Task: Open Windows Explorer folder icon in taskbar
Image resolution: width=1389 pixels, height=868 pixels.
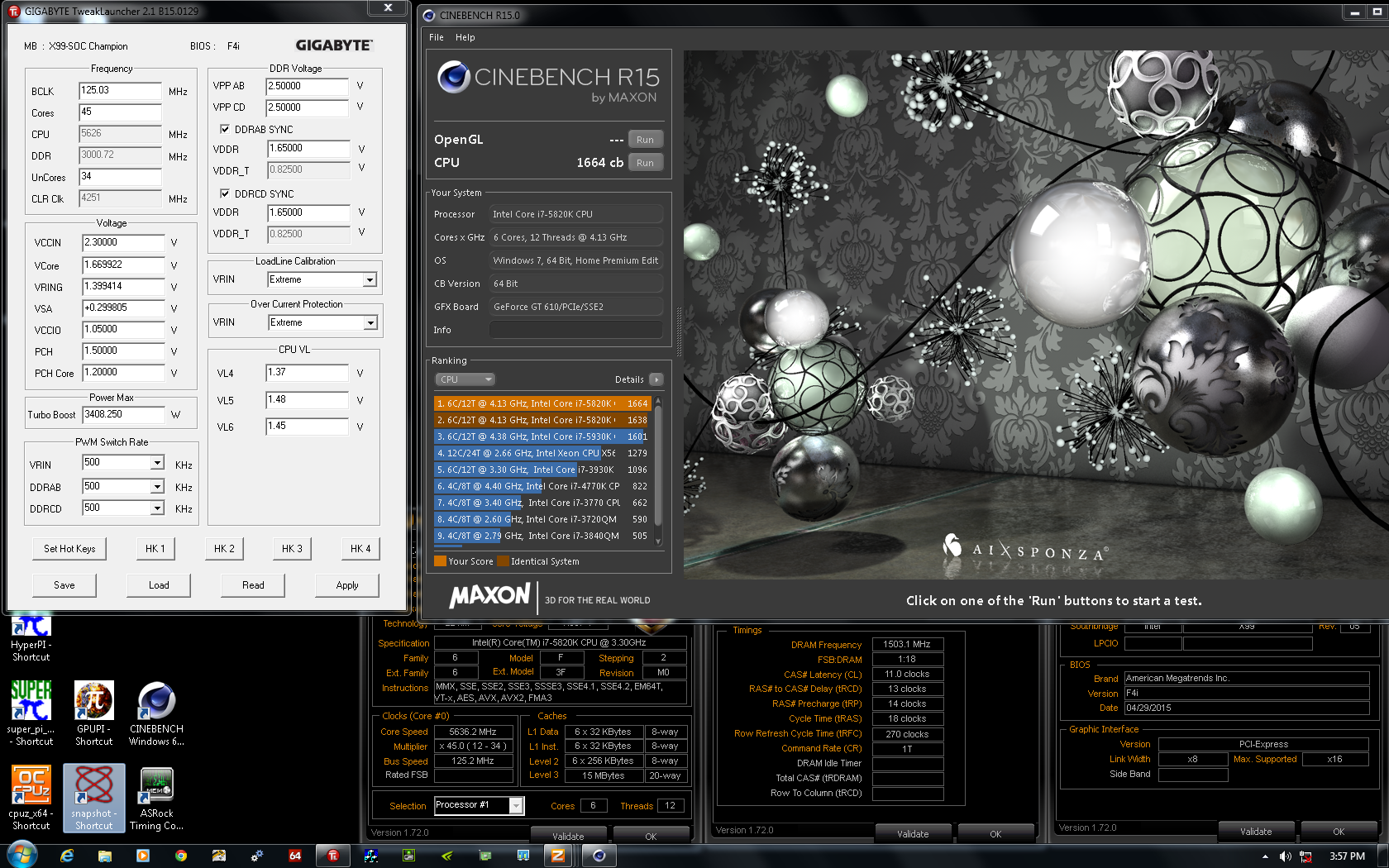Action: coord(105,856)
